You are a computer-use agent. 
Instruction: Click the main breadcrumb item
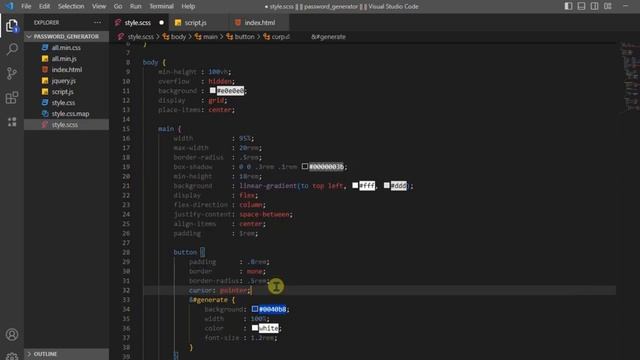(210, 37)
